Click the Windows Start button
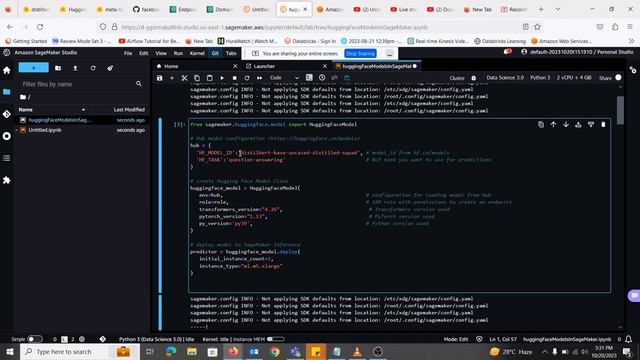Screen dimensions: 640x360 [x=10, y=351]
